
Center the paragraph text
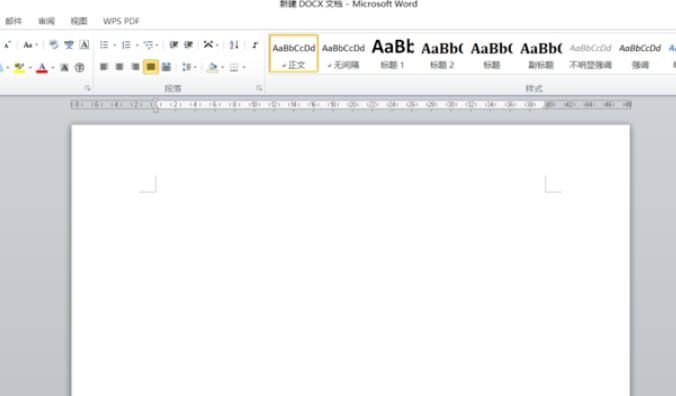coord(119,67)
